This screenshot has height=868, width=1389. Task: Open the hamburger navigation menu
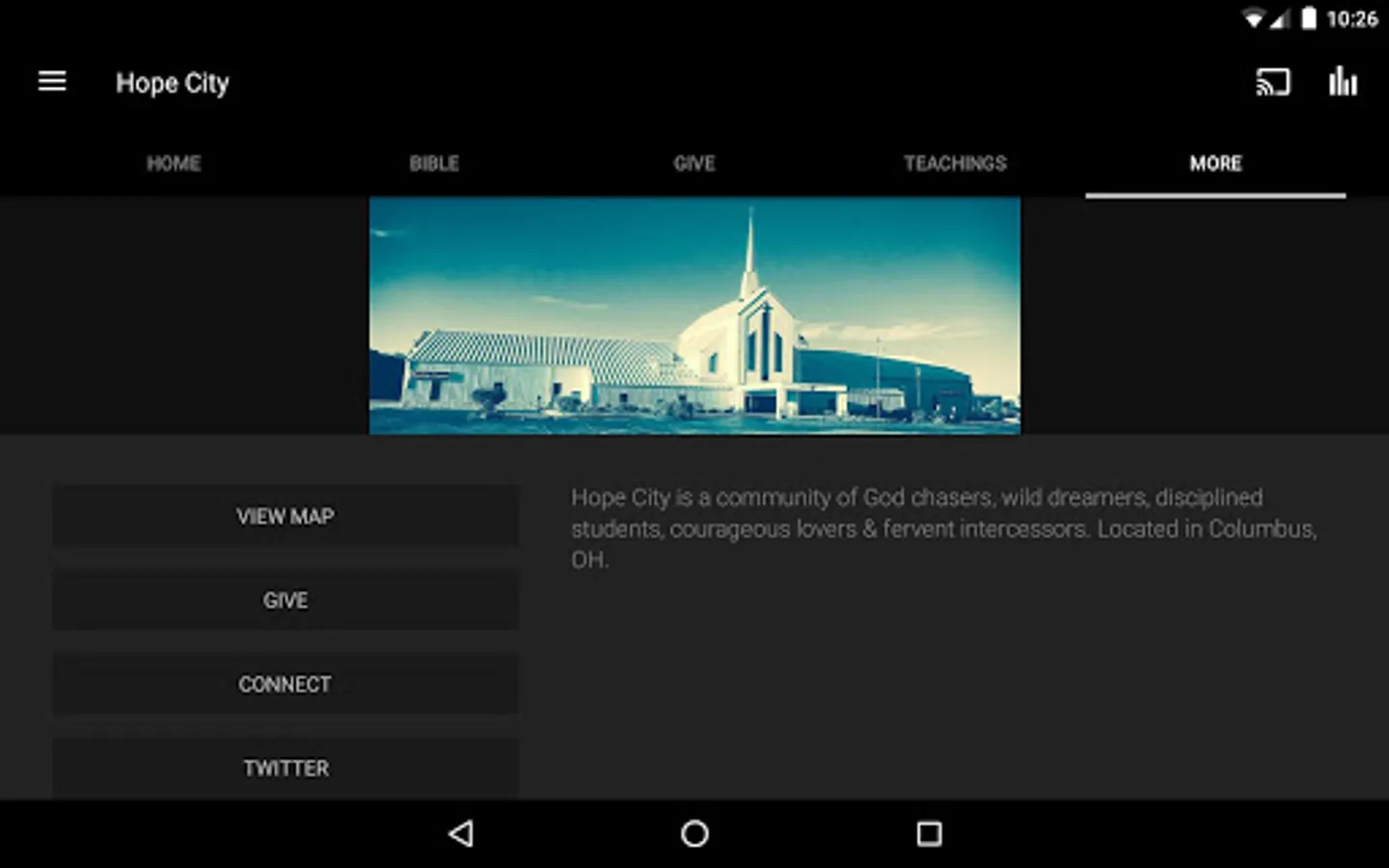click(x=52, y=82)
